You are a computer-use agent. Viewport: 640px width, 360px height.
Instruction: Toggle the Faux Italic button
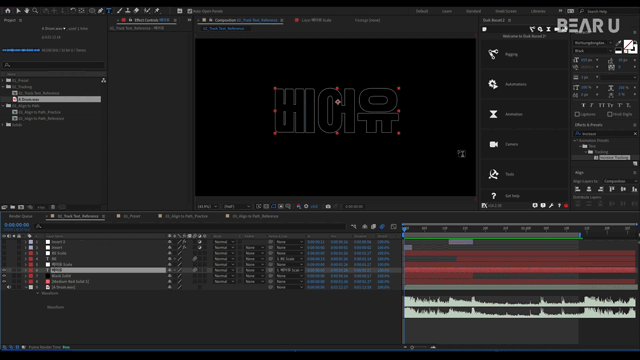coord(592,105)
